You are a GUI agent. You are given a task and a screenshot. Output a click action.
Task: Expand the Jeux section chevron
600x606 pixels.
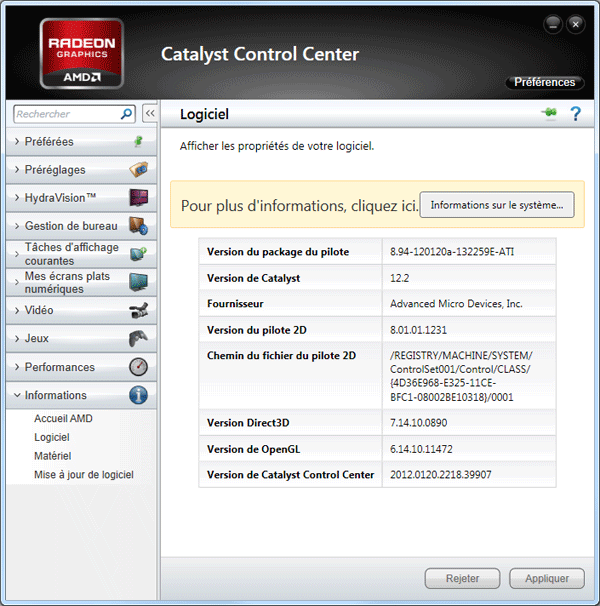click(x=17, y=339)
